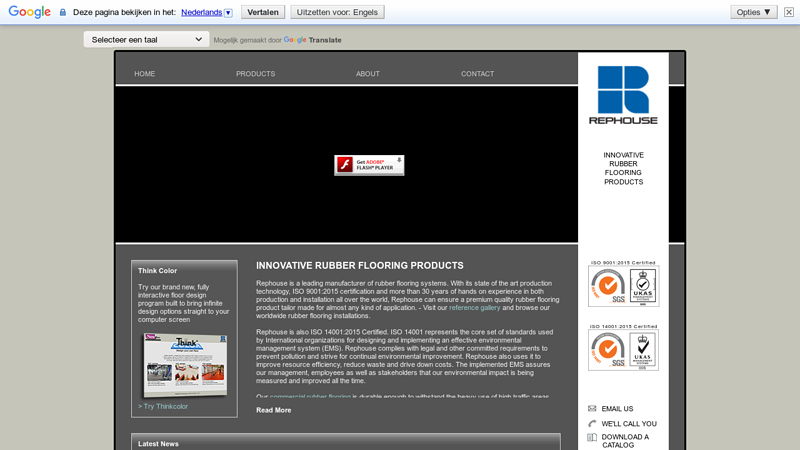Screen dimensions: 800x450
Task: Click the commercial rubber flooring link
Action: (x=310, y=396)
